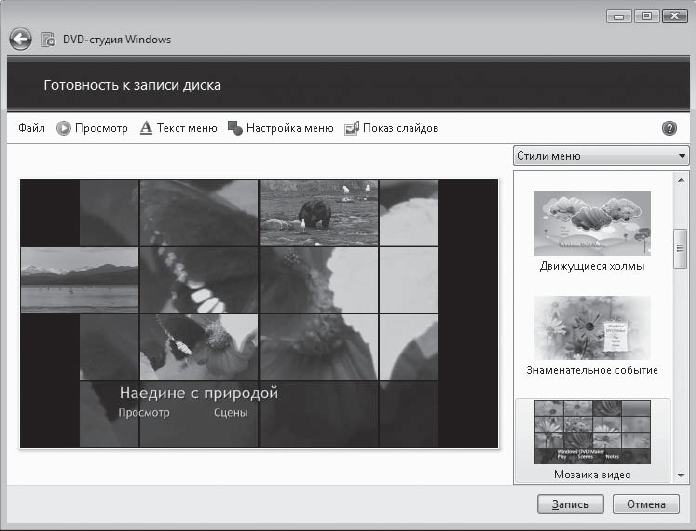
Task: Minimize the DVD-студия window
Action: pos(619,16)
